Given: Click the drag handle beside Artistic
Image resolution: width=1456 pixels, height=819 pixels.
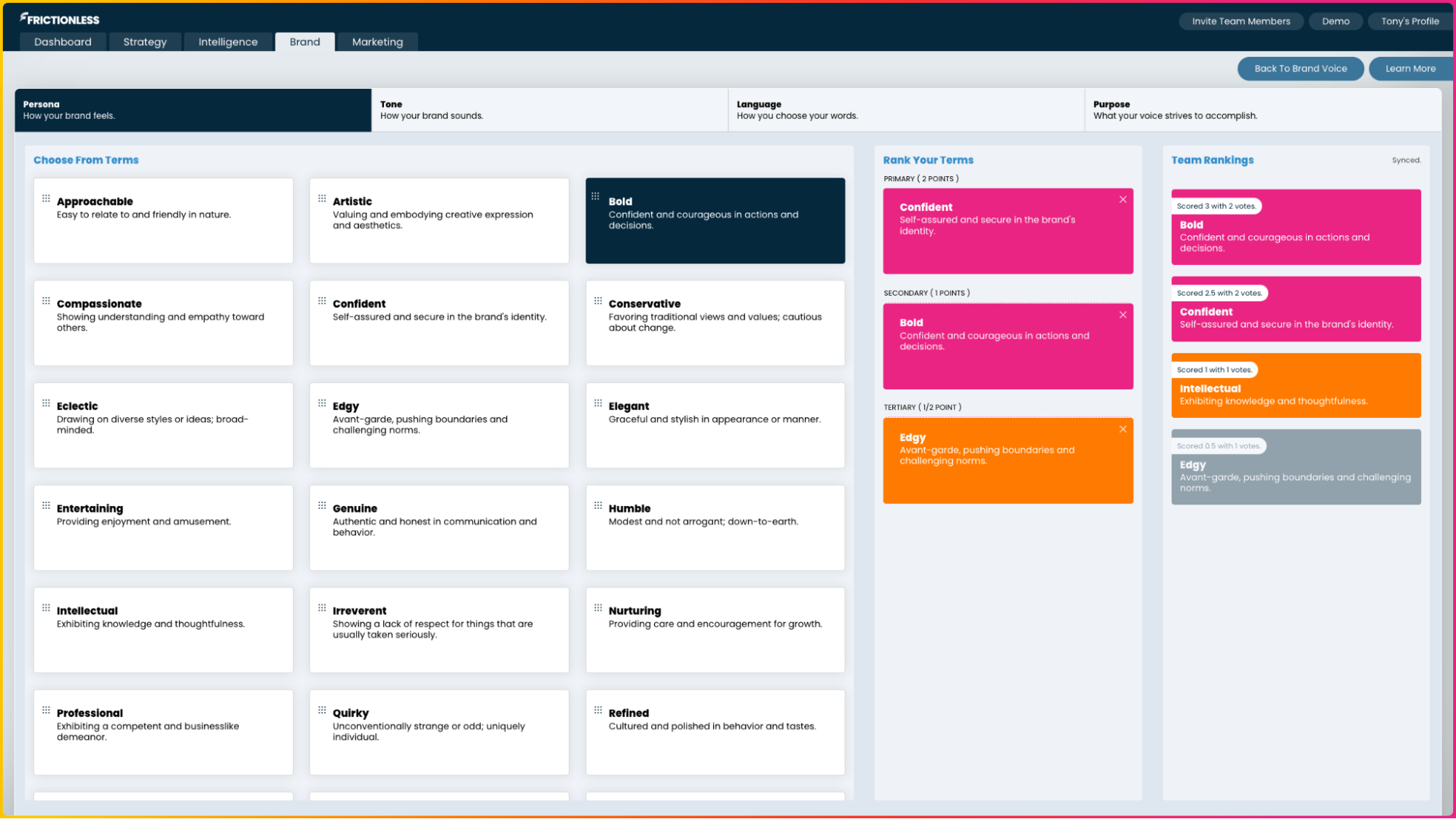Looking at the screenshot, I should 322,198.
